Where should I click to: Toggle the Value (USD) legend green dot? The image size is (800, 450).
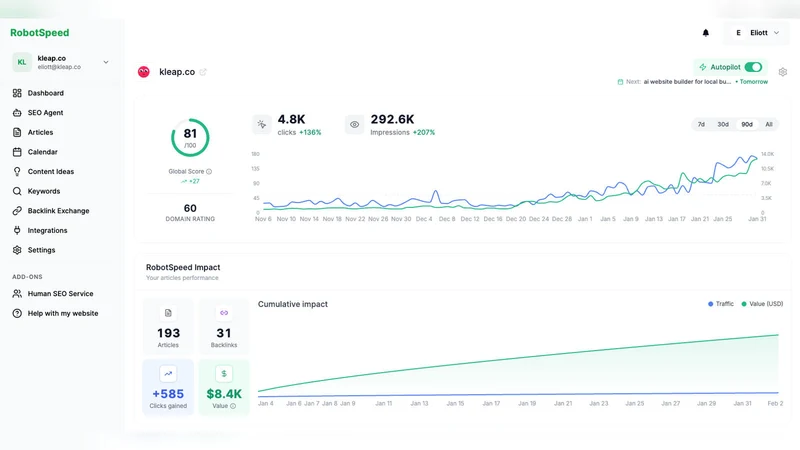[744, 304]
